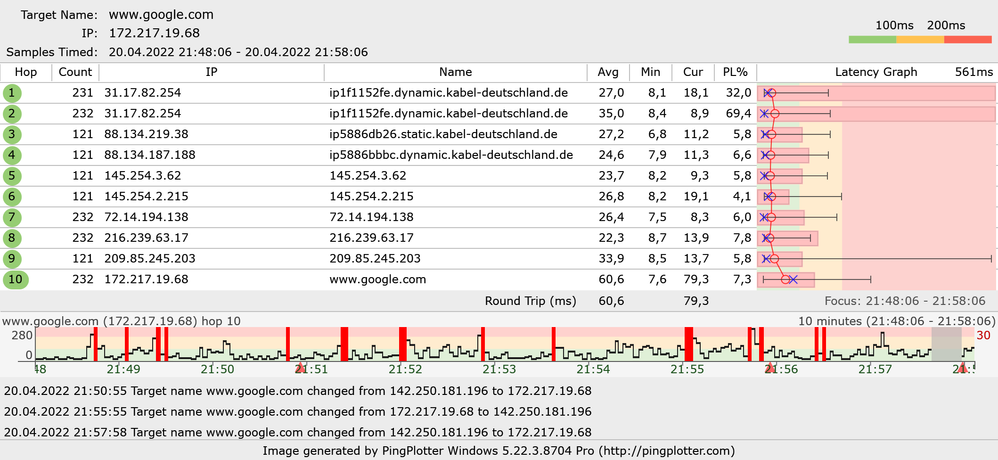Click the red 200ms legend swatch
998x460 pixels.
pos(968,39)
